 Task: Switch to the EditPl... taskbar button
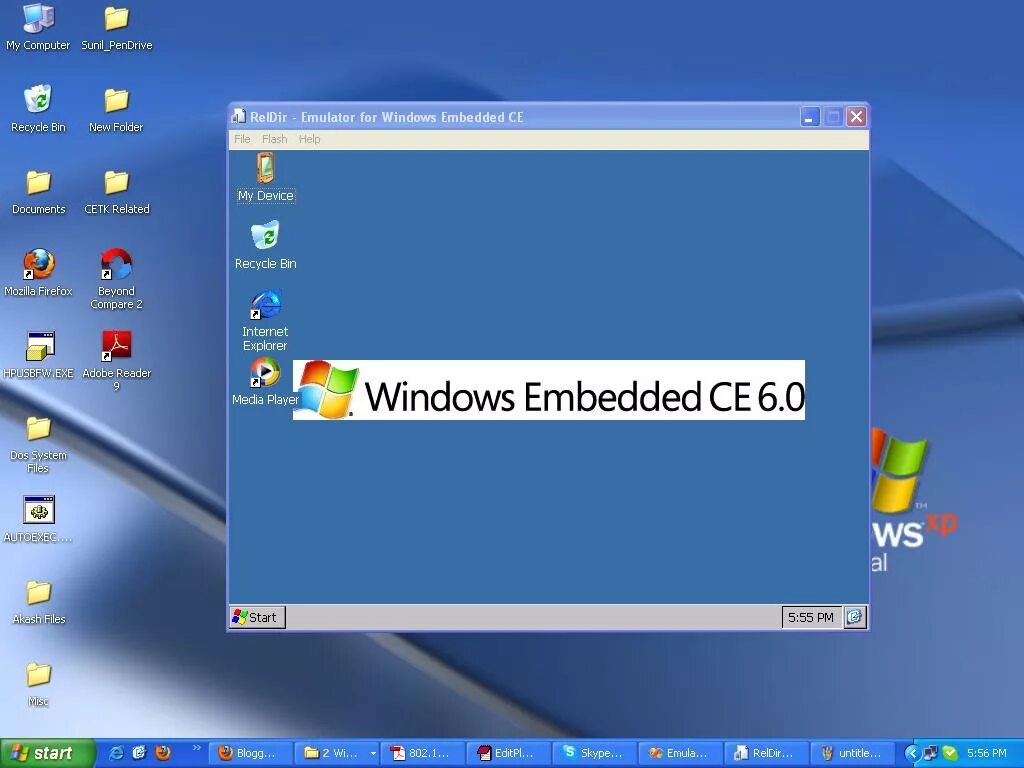508,753
